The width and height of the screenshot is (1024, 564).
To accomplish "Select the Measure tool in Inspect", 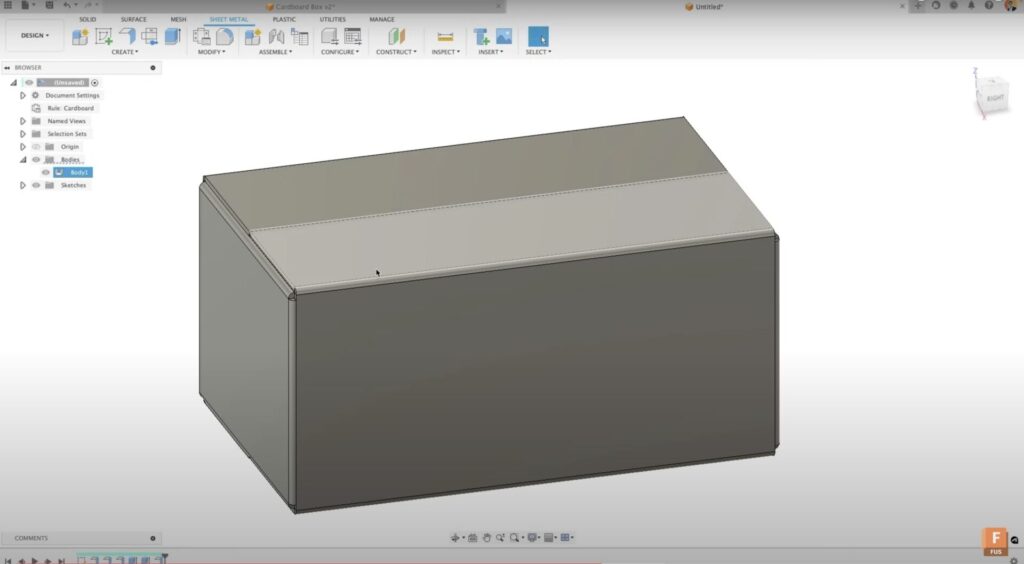I will (x=445, y=37).
